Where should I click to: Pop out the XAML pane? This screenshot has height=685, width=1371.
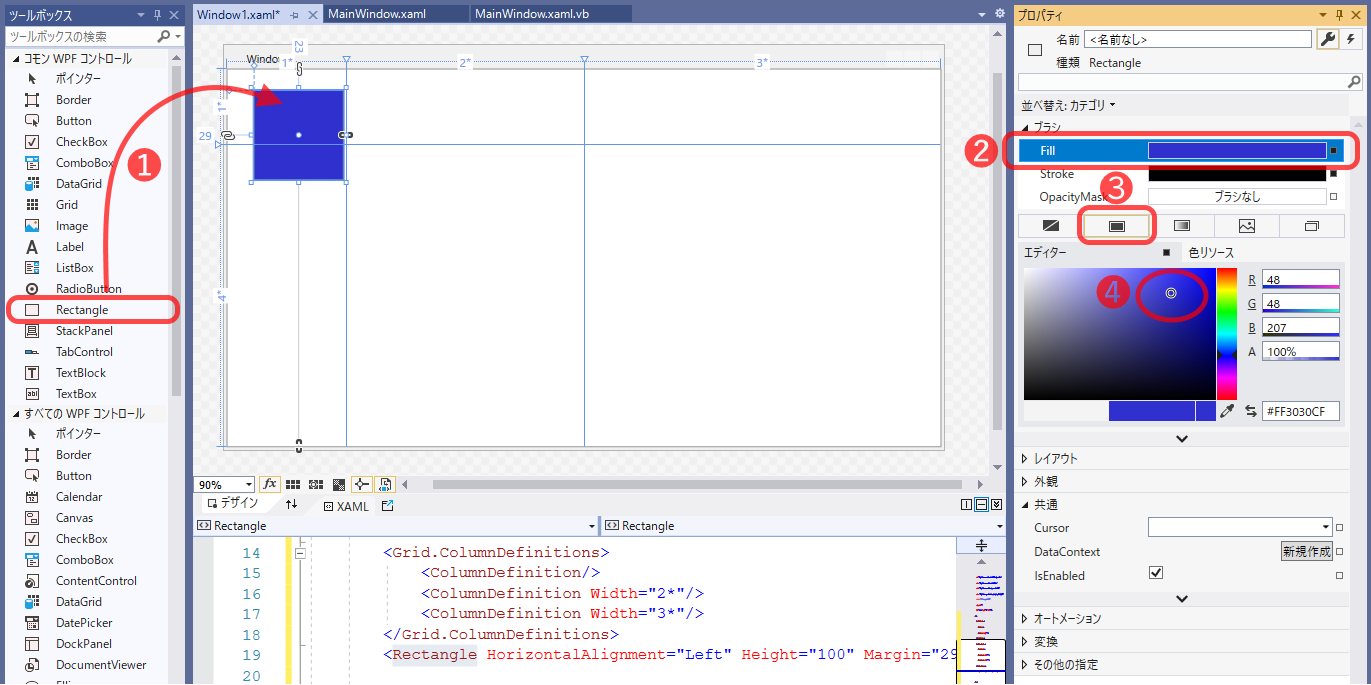388,506
